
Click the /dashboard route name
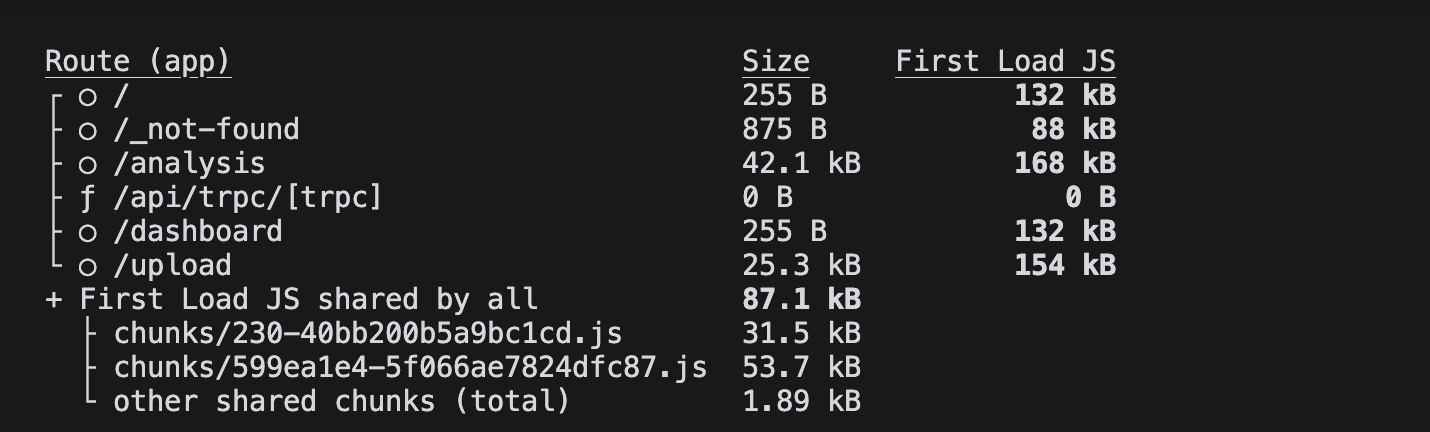coord(198,231)
